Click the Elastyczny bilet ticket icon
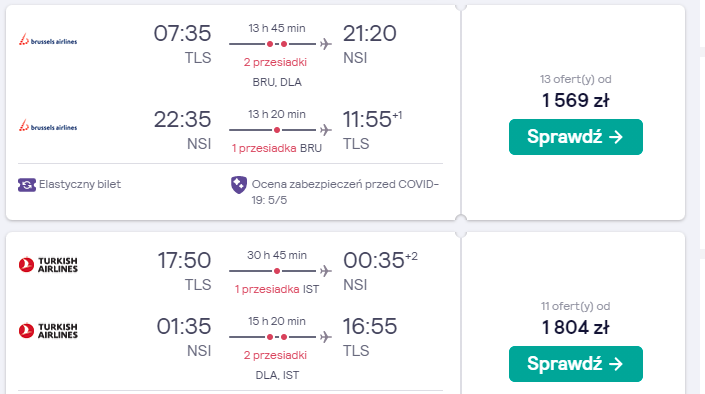 coord(27,185)
